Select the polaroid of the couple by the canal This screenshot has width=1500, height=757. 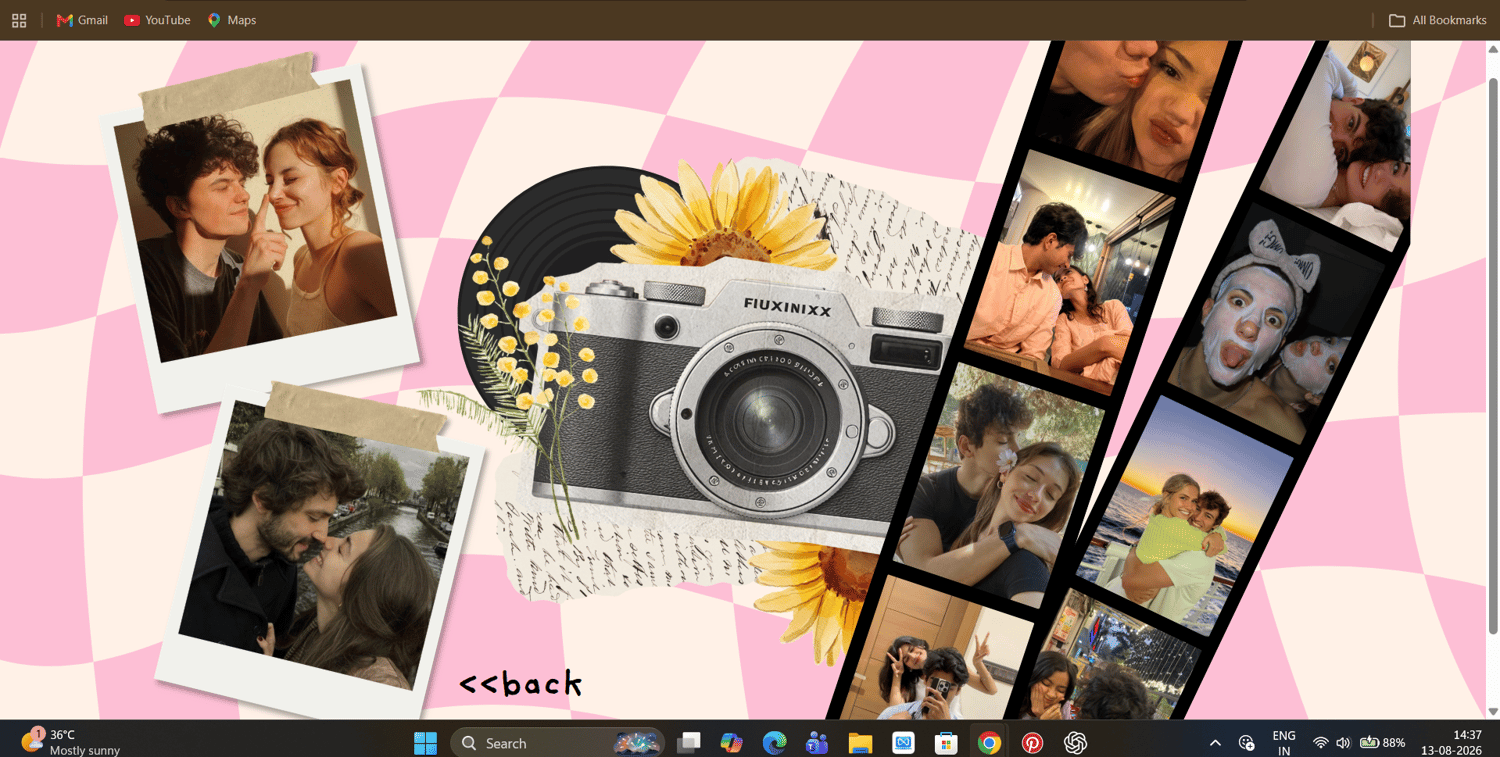322,550
